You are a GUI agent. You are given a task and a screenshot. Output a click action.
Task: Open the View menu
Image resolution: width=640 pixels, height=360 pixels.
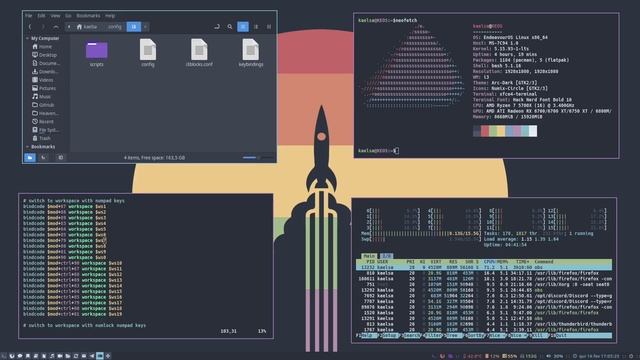point(55,16)
